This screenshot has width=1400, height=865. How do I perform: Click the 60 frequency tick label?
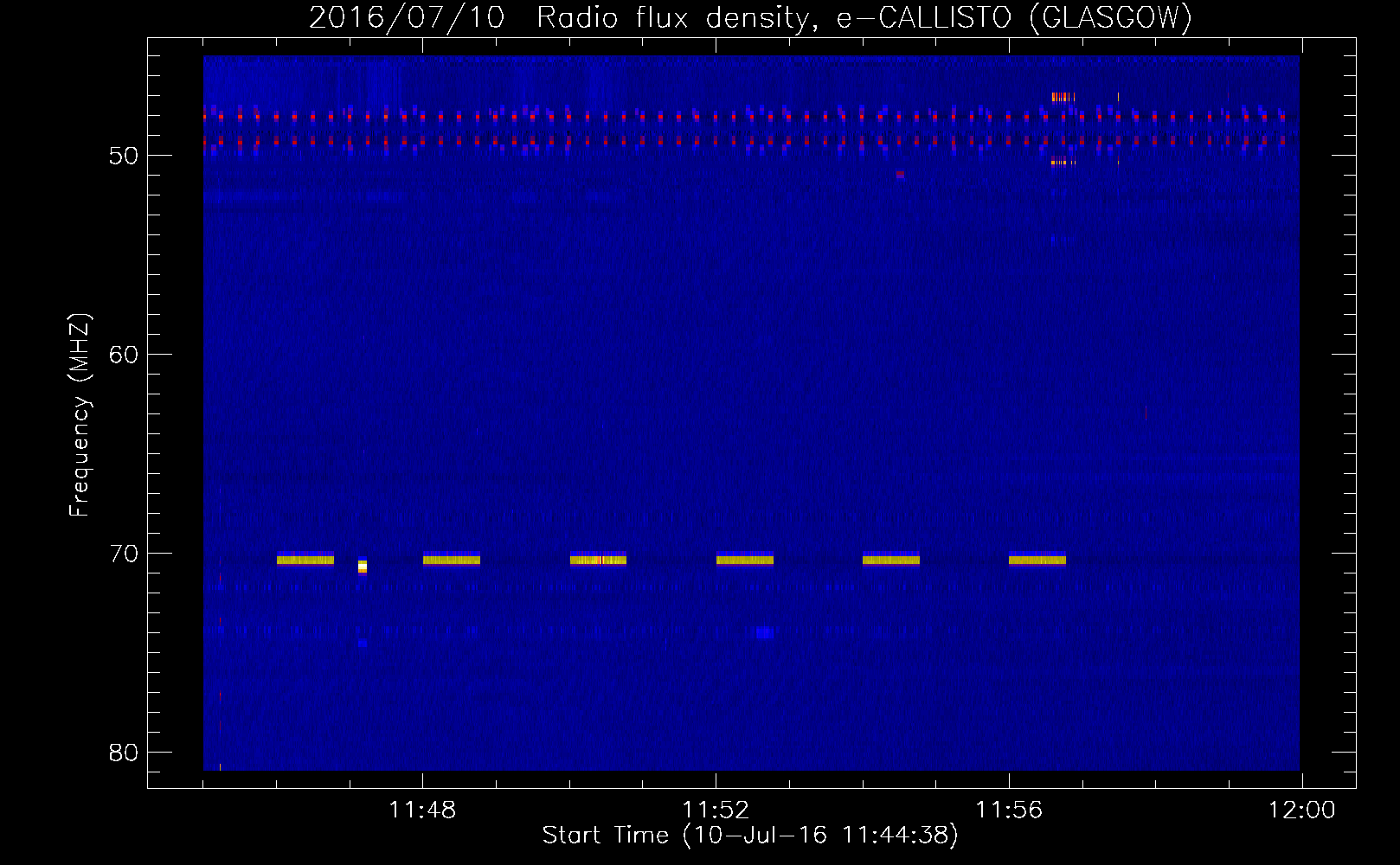pos(123,355)
